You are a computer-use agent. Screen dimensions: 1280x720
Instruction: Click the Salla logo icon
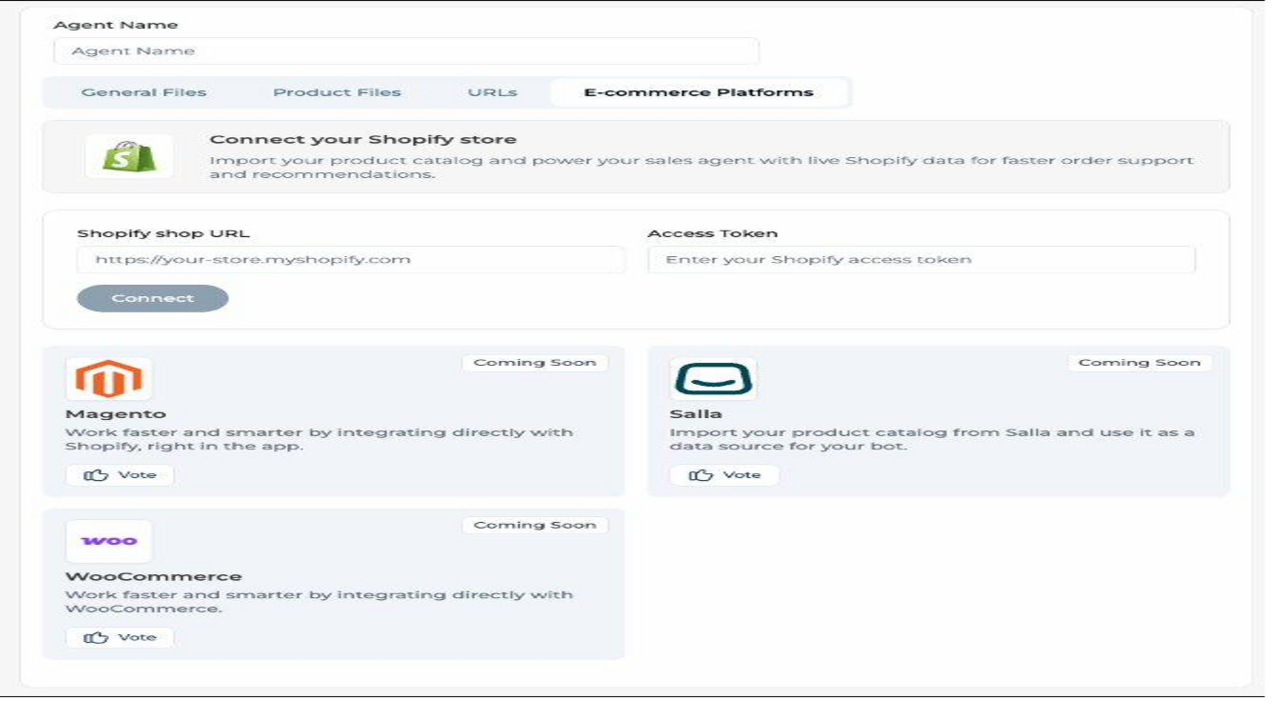tap(713, 379)
